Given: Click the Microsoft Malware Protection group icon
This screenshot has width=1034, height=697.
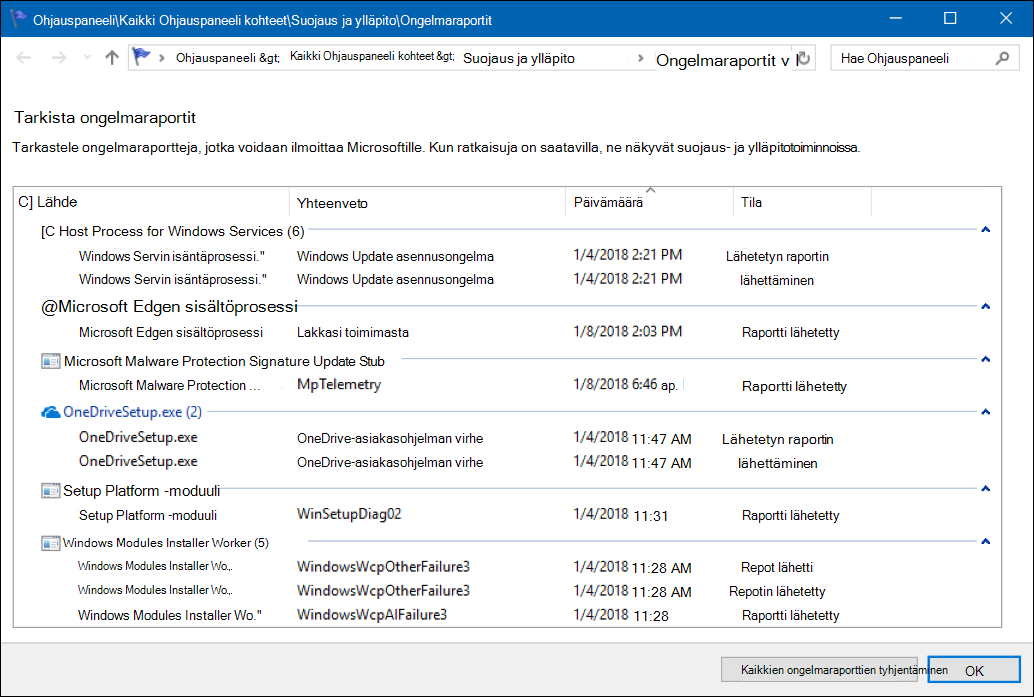Looking at the screenshot, I should [51, 361].
